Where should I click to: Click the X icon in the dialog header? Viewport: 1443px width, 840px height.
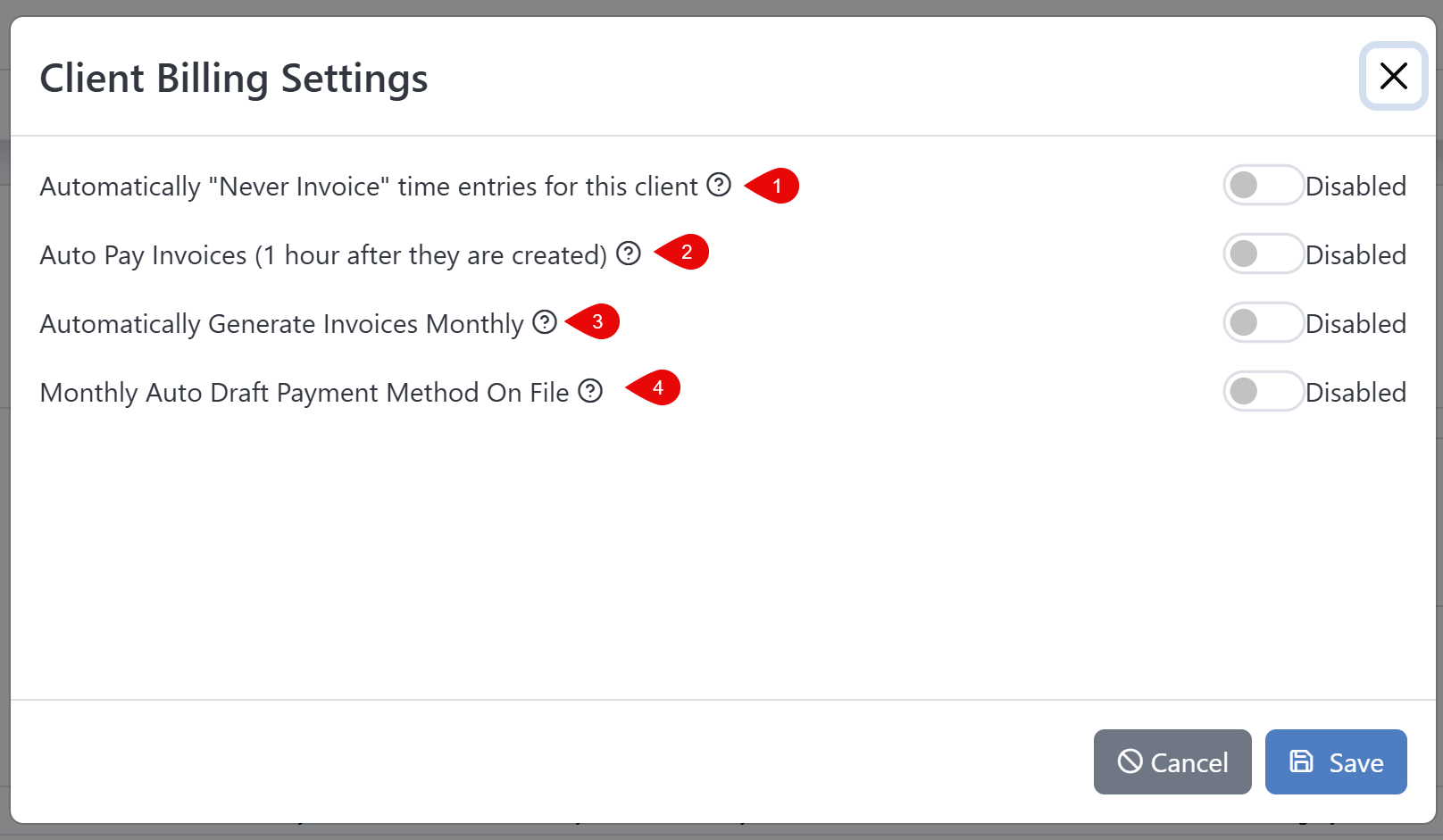[1392, 77]
